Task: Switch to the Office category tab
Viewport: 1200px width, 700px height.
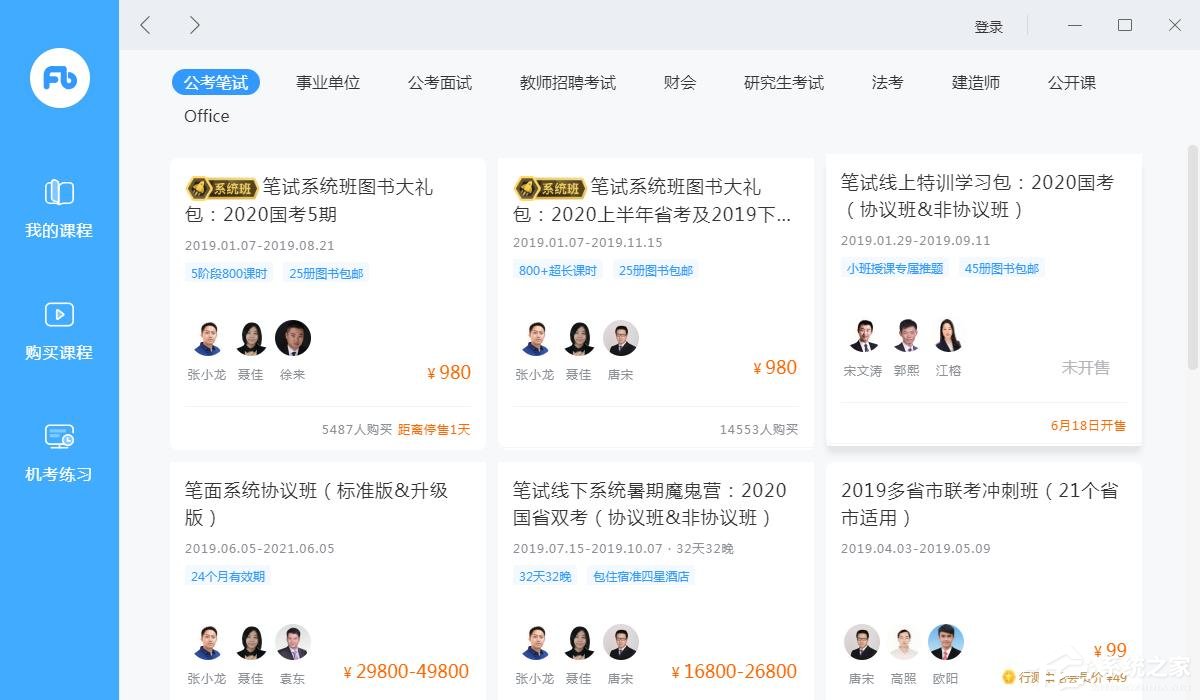Action: [x=206, y=116]
